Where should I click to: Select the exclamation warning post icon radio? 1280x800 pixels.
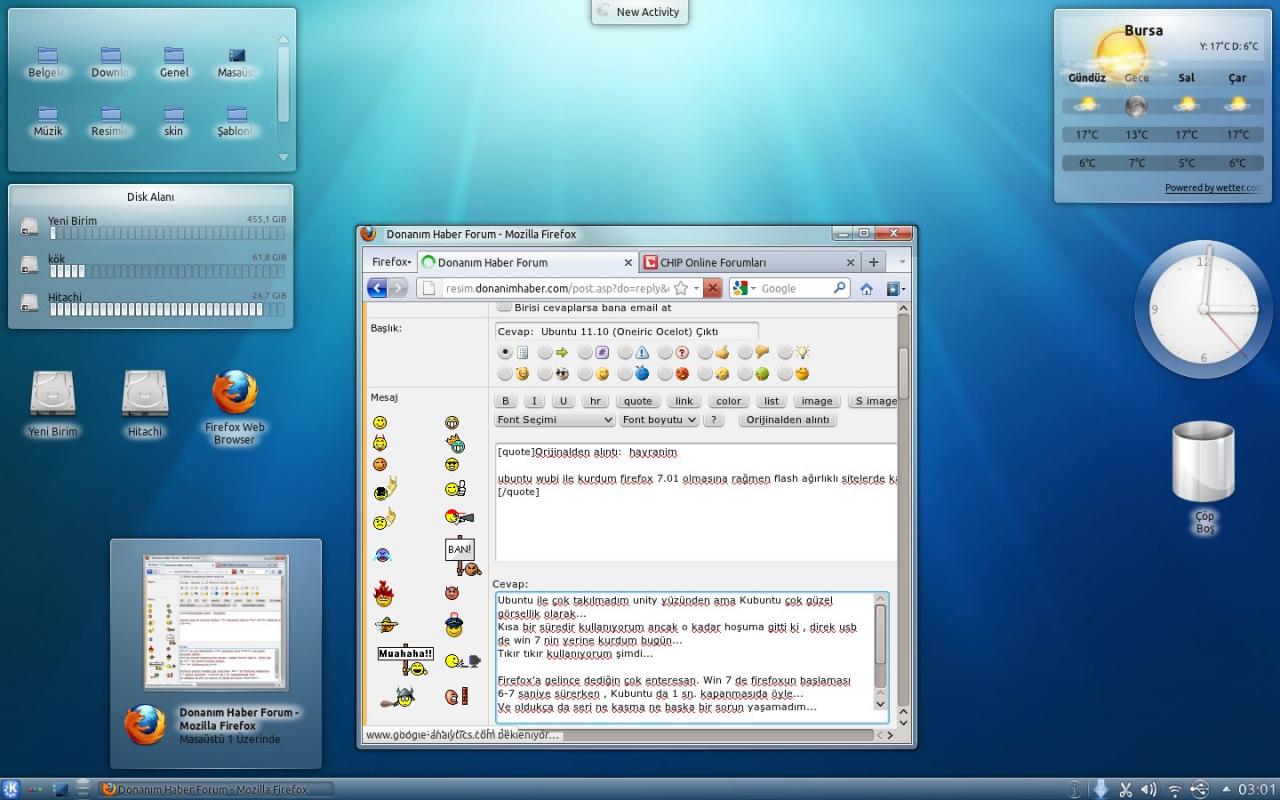tap(625, 352)
